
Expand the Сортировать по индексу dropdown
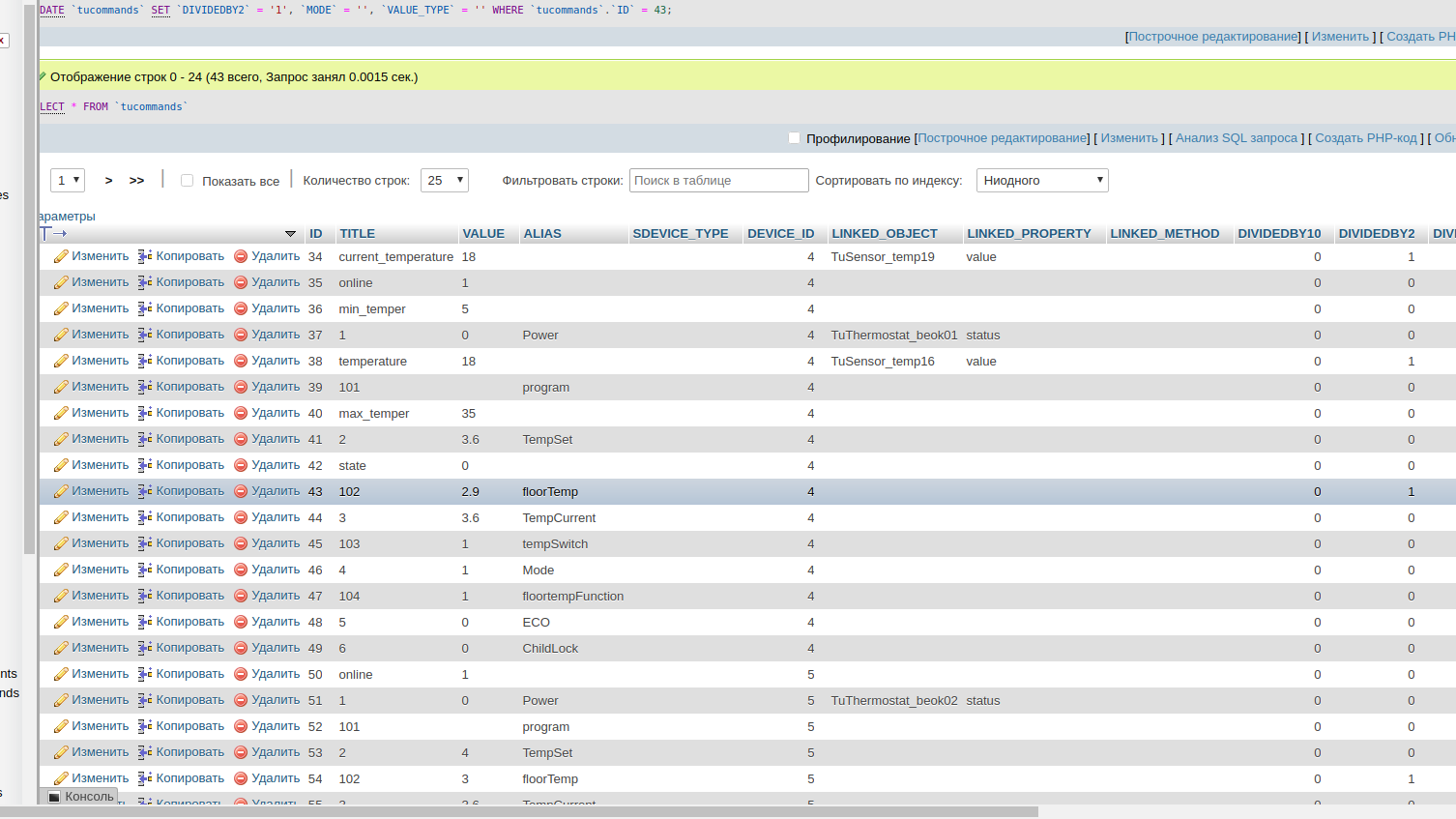click(x=1042, y=181)
